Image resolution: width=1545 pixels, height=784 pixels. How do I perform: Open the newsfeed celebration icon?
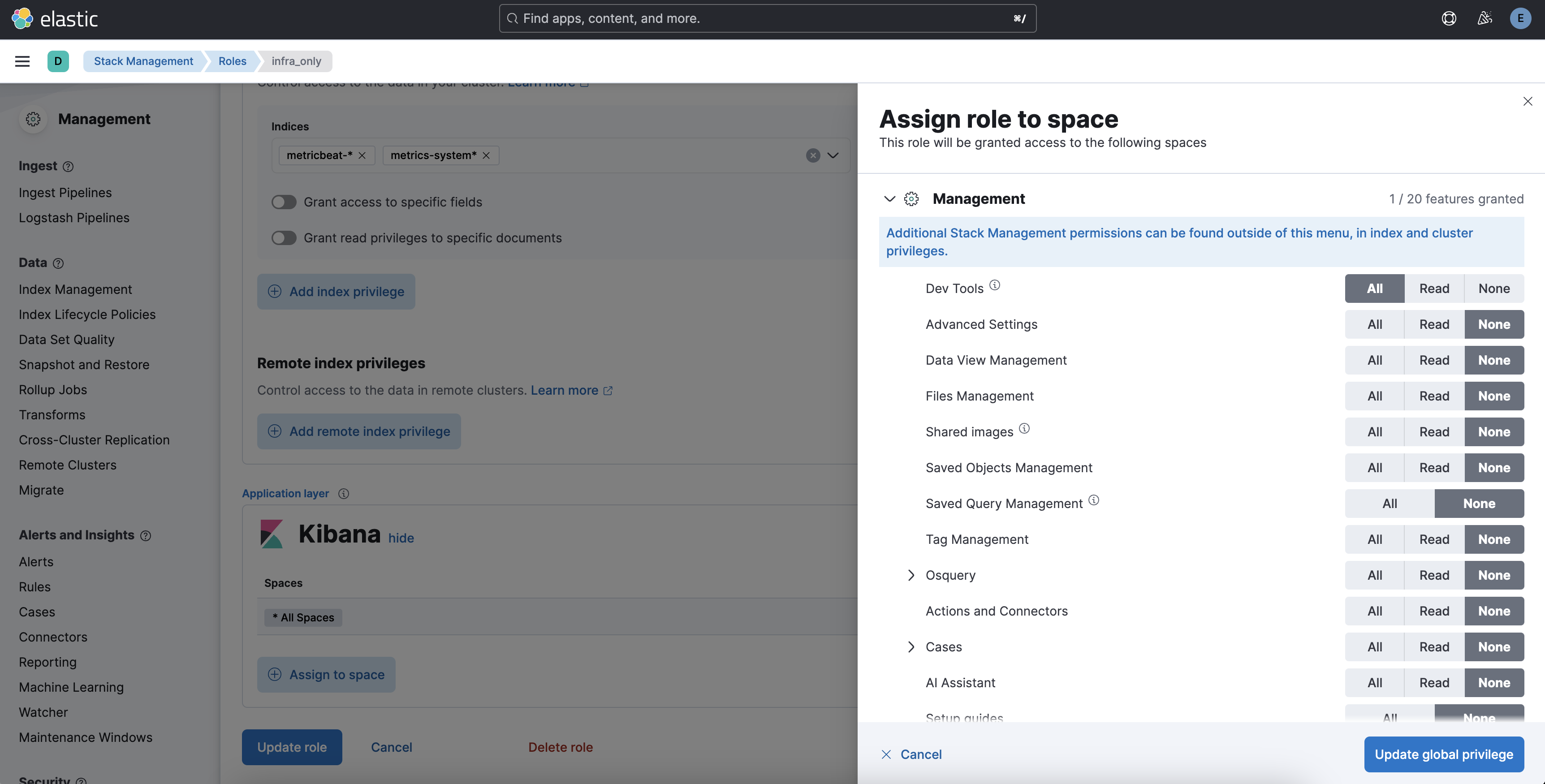pyautogui.click(x=1485, y=19)
